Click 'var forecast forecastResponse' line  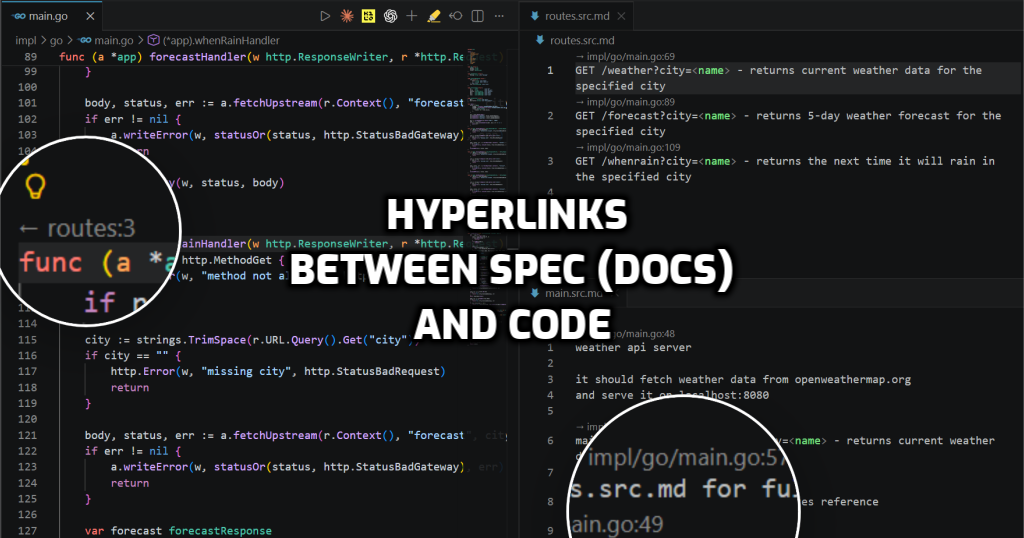(178, 531)
